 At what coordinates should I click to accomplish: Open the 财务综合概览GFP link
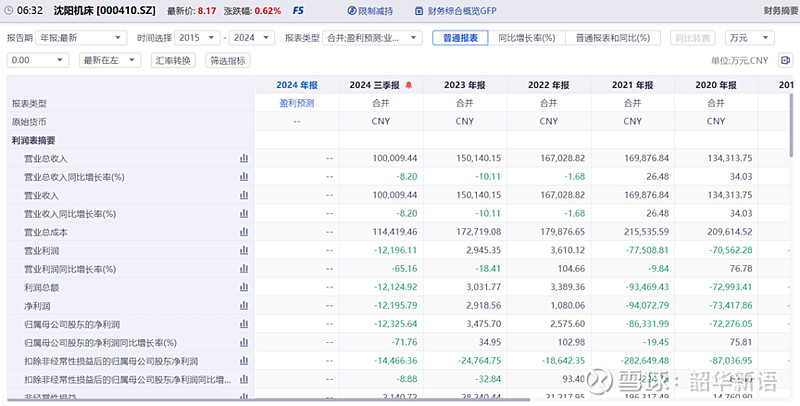(462, 11)
